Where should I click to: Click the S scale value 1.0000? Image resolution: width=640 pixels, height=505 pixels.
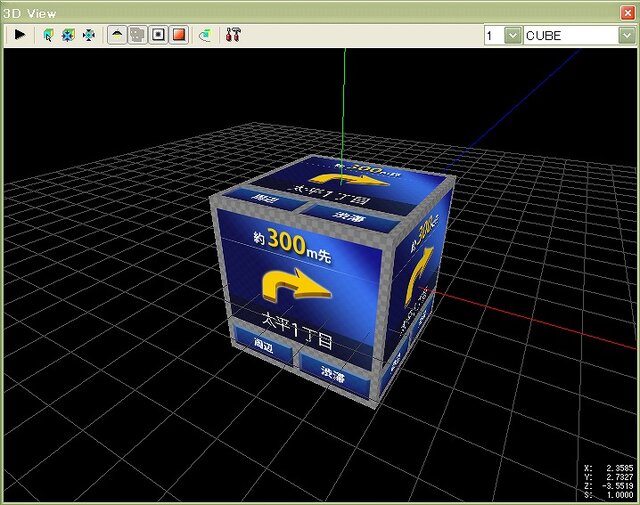(x=619, y=495)
